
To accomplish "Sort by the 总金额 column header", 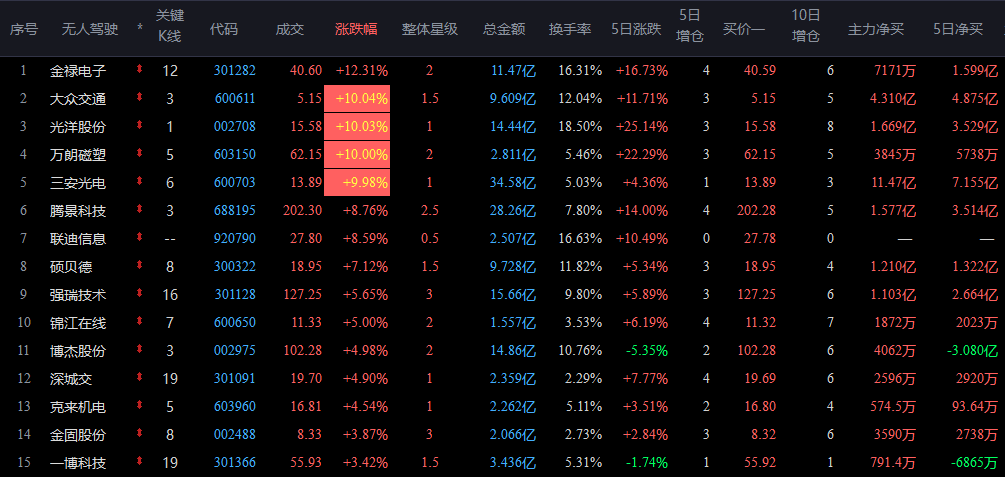I will 504,29.
